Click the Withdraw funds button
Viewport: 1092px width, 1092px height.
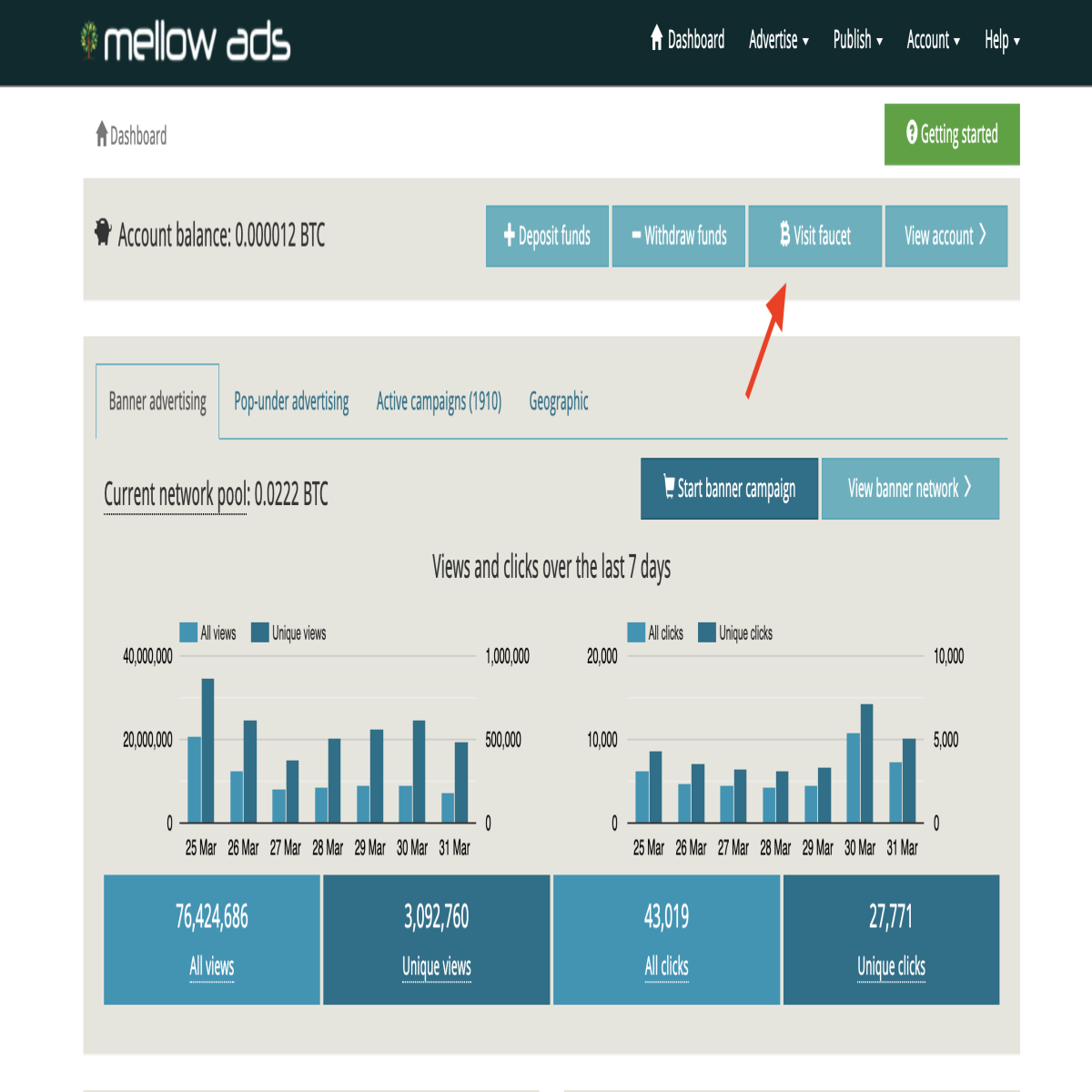679,236
